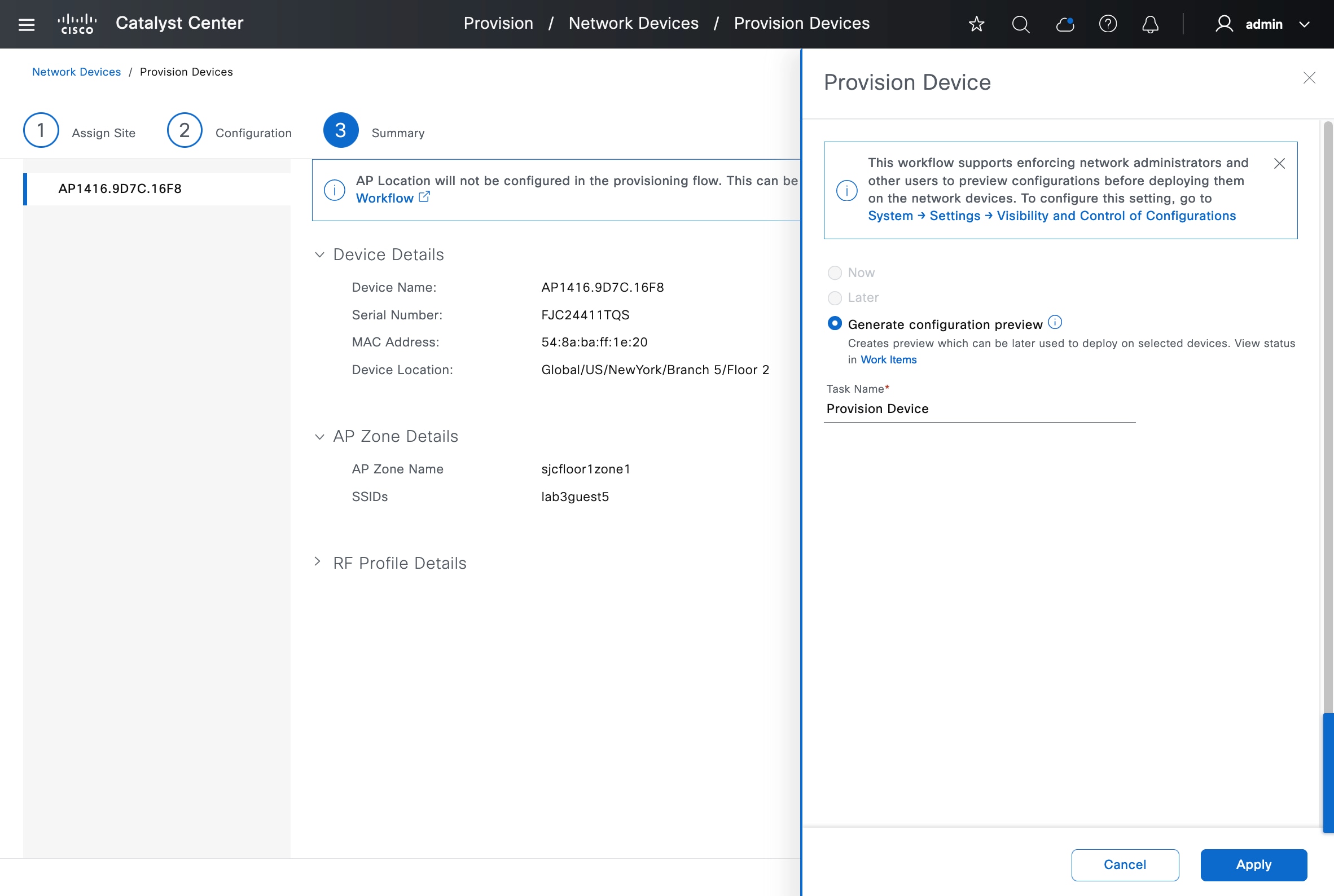Collapse the AP Zone Details section
The image size is (1334, 896).
pos(319,436)
